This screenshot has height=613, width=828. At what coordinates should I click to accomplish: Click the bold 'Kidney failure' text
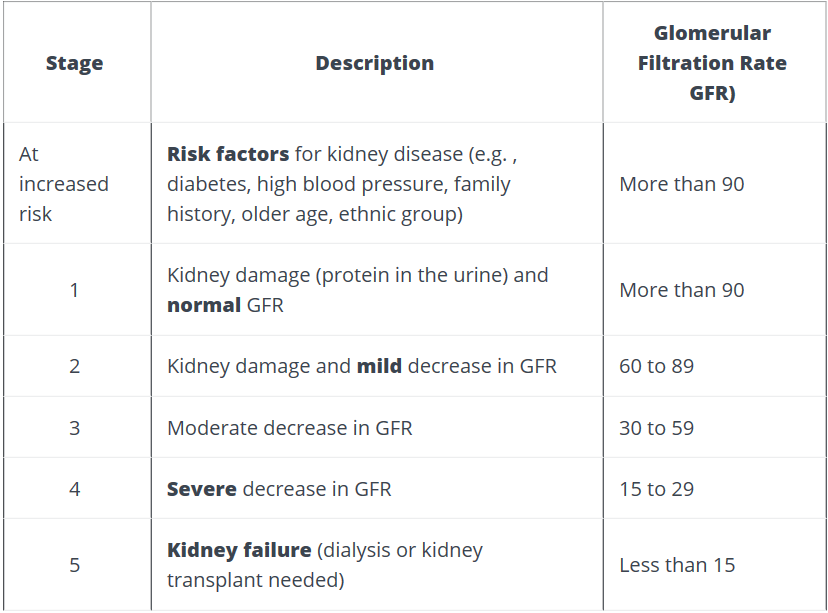pos(239,550)
